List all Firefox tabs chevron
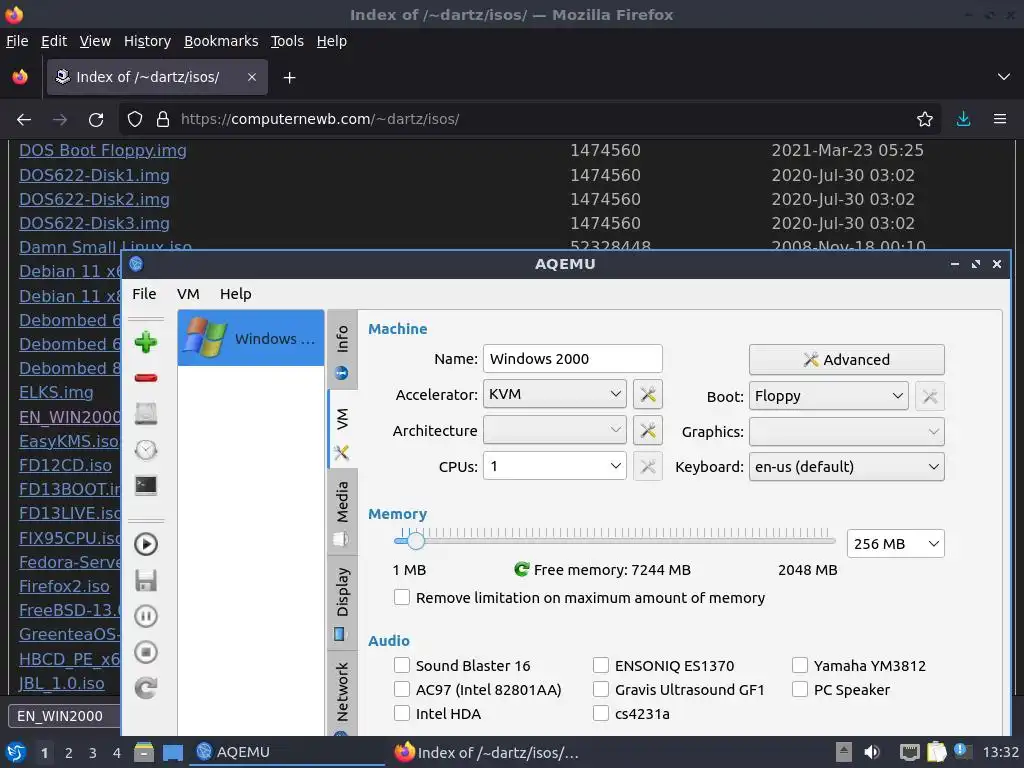 point(1004,77)
